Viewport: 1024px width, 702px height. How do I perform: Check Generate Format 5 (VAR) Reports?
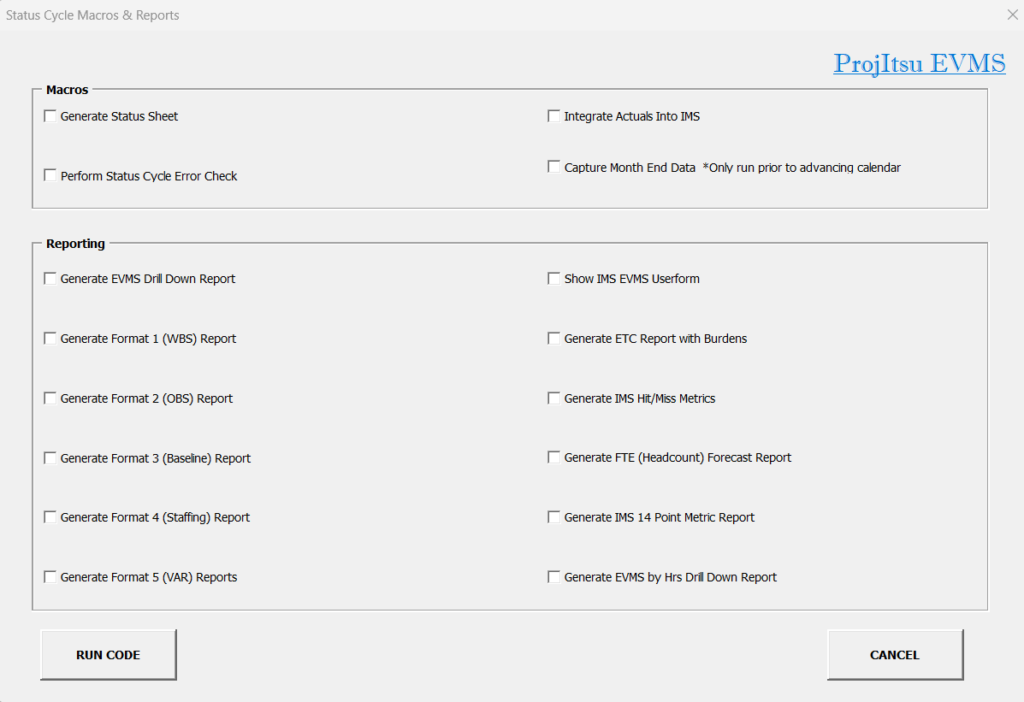coord(50,577)
